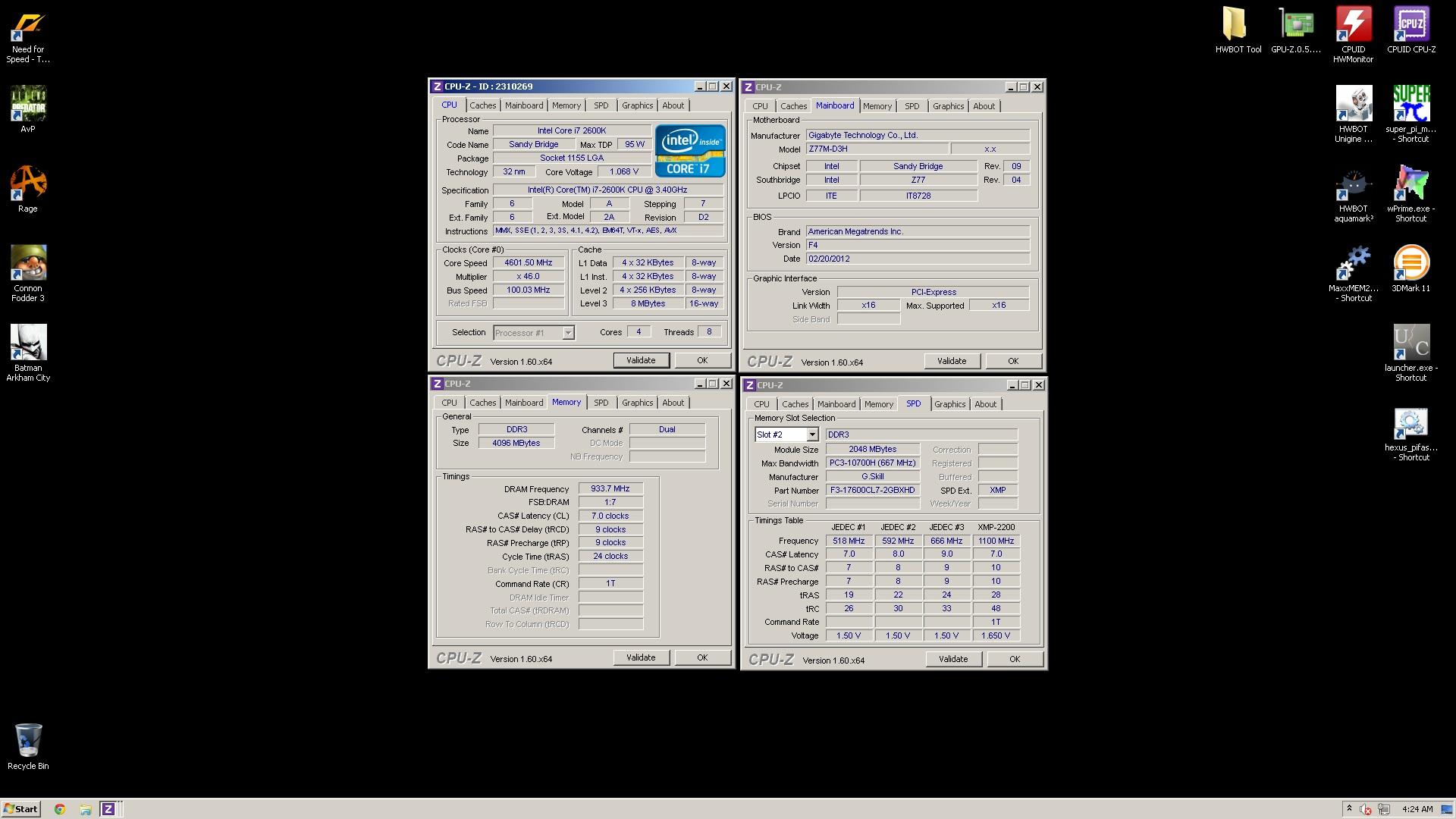Open SPD tab in Mainboard CPU-Z window

click(x=912, y=106)
